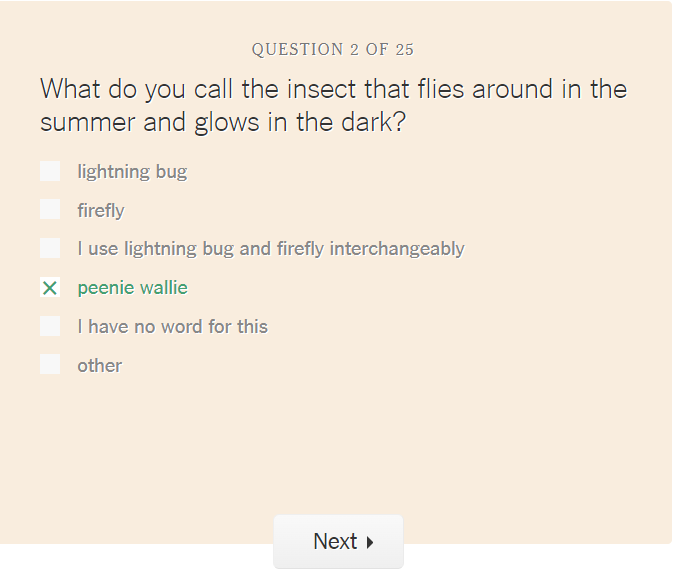
Task: Mark the 'I have no word for this' checkbox
Action: [x=50, y=326]
